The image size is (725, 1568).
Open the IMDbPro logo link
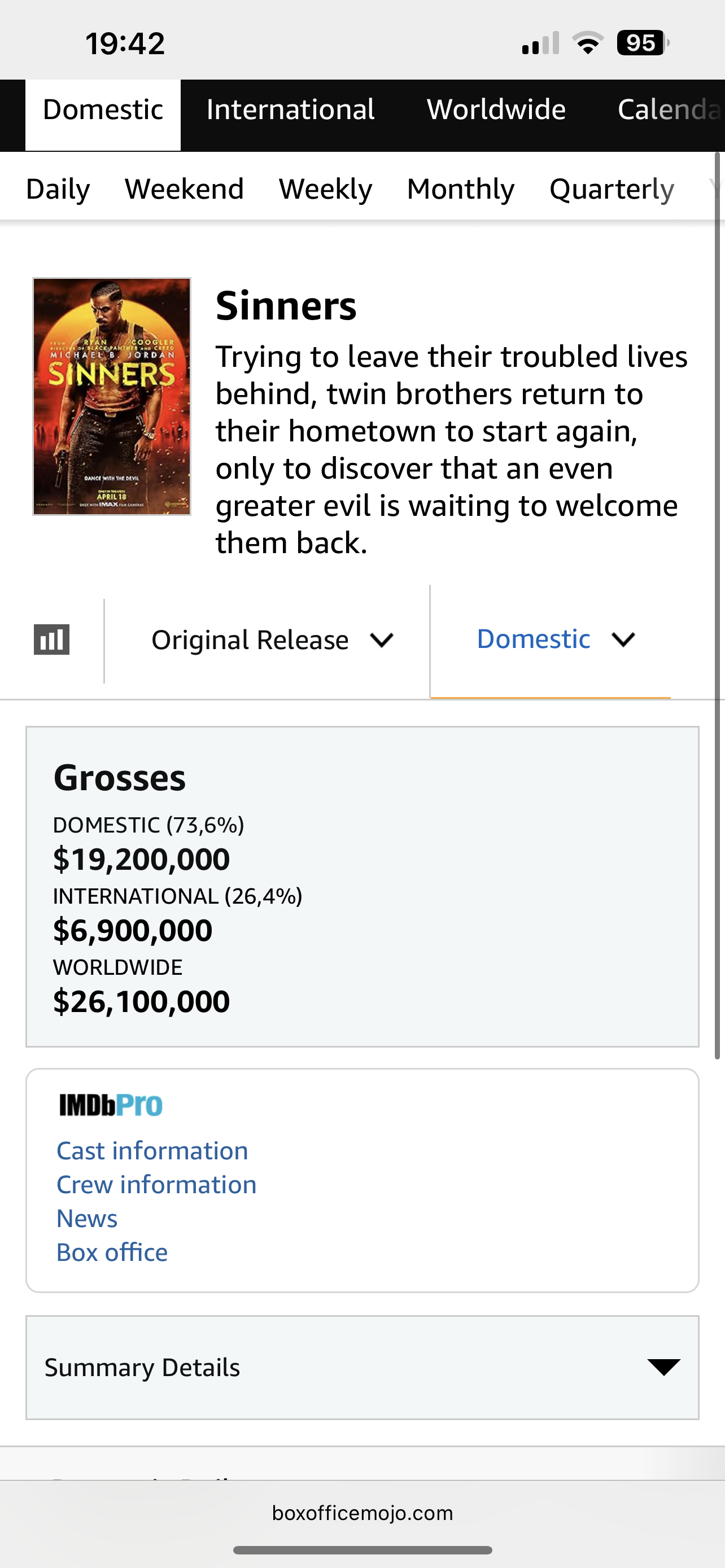[111, 1105]
